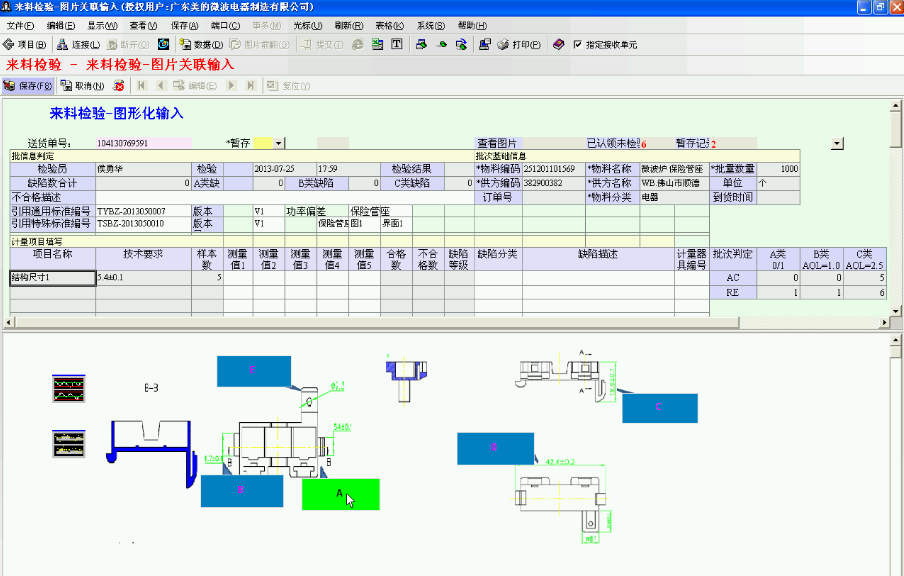Expand the 暂存 dropdown arrow

[x=279, y=144]
